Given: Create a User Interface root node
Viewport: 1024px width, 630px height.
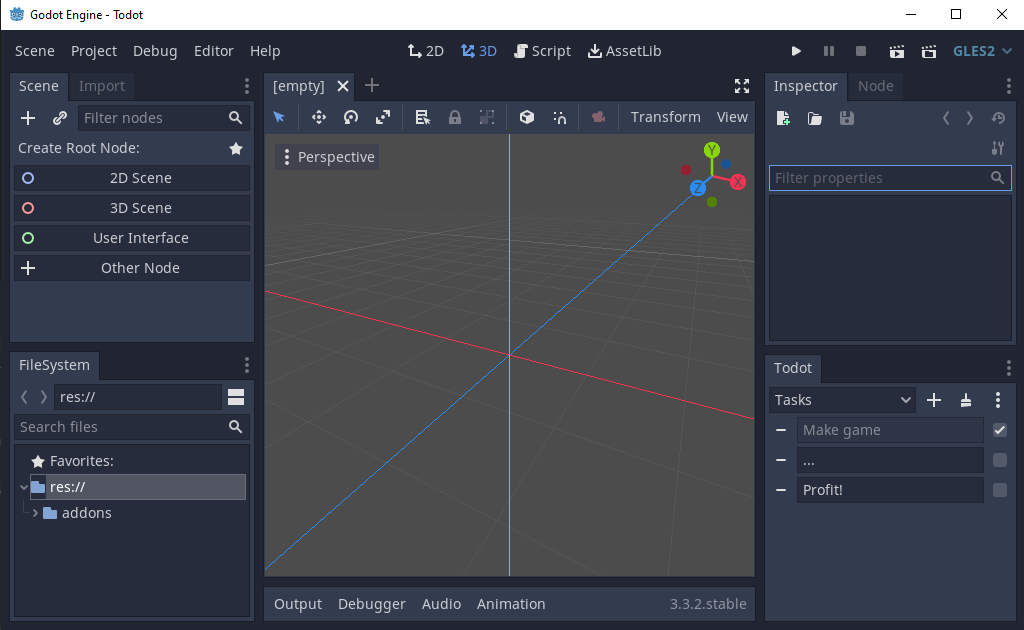Looking at the screenshot, I should tap(132, 238).
